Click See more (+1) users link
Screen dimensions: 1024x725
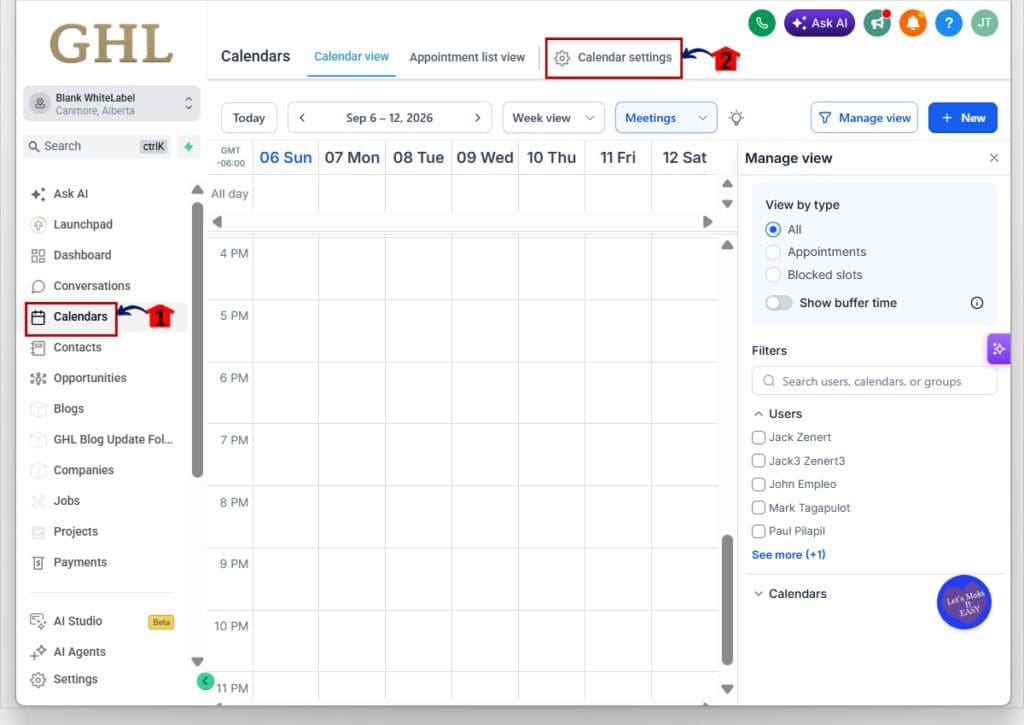(x=788, y=555)
